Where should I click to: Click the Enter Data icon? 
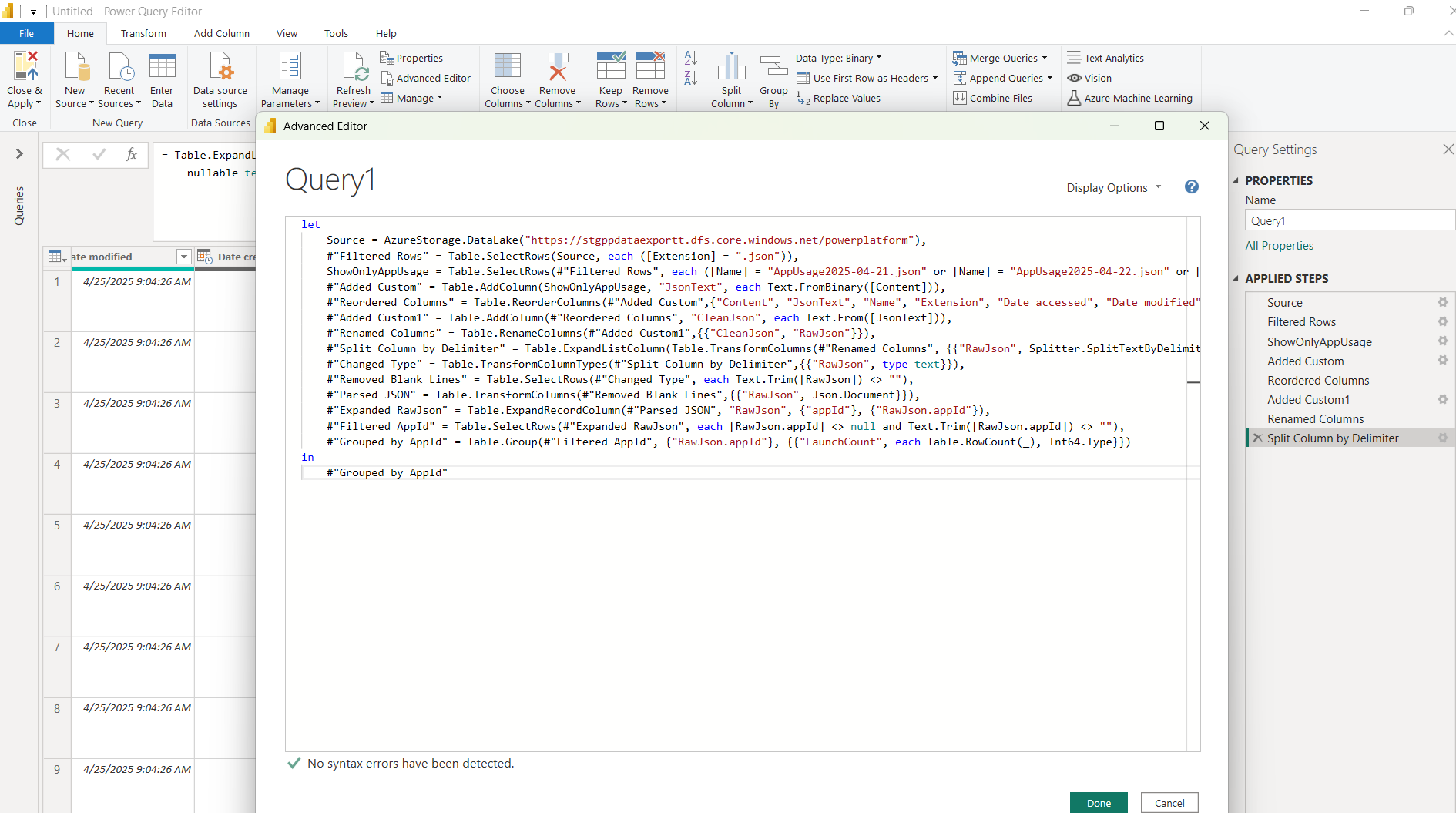point(162,67)
